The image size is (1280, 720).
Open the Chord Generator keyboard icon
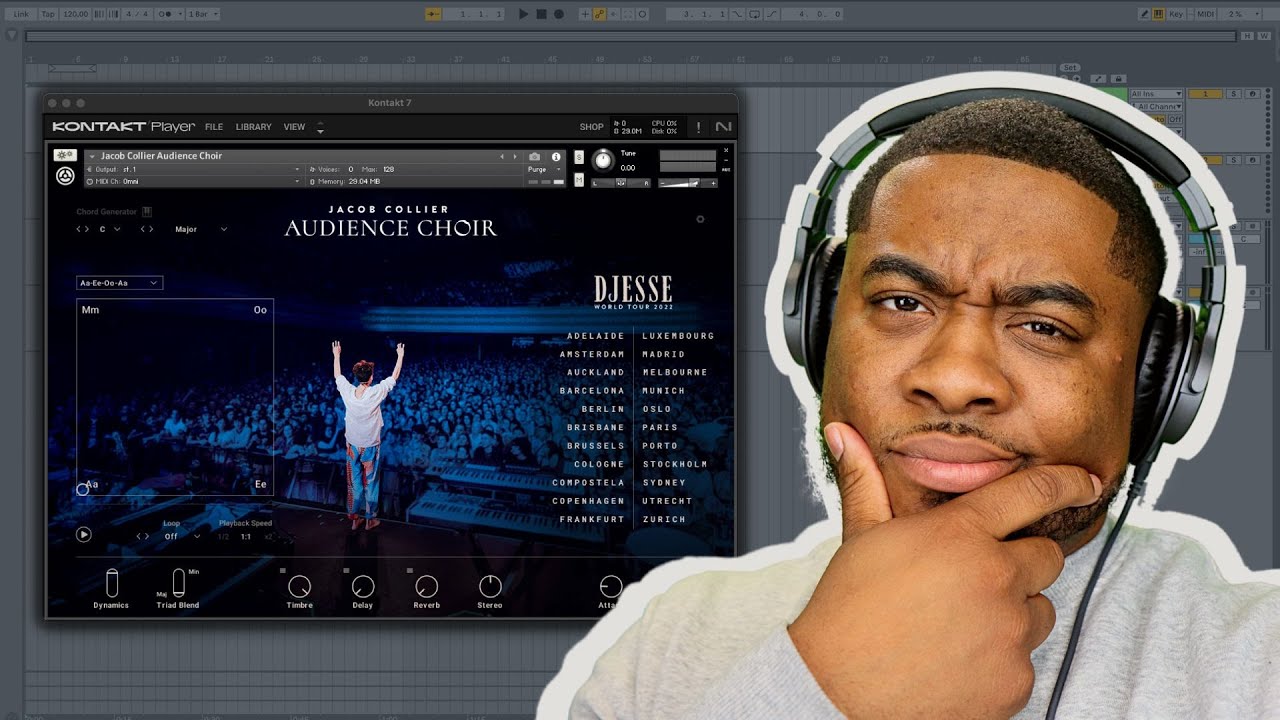pyautogui.click(x=147, y=212)
